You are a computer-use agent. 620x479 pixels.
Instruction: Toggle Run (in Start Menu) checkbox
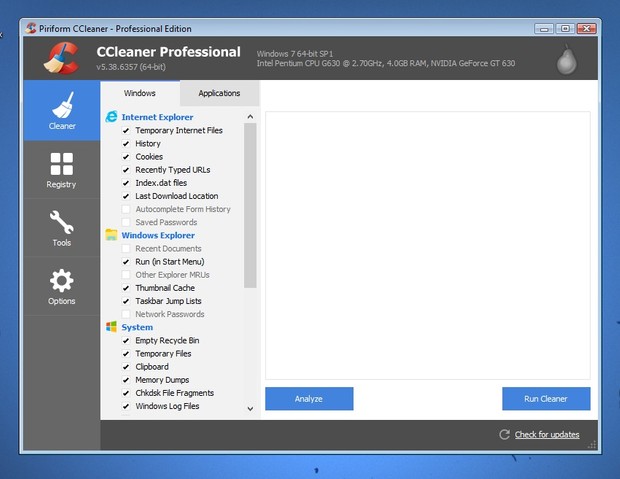126,262
